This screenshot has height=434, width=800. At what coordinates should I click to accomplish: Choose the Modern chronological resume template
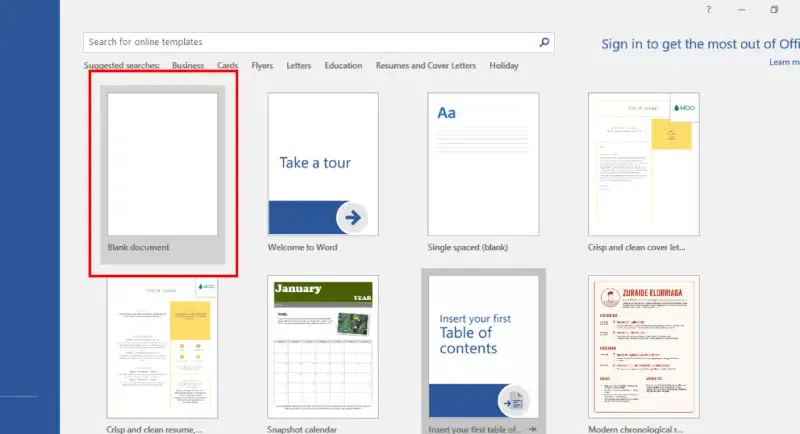click(643, 347)
